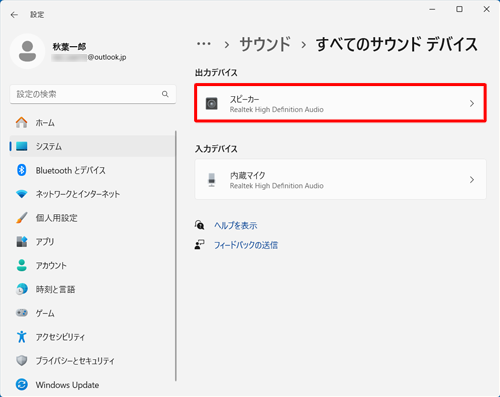Click the help icon beside ヘルプを表示
Image resolution: width=500 pixels, height=397 pixels.
(199, 225)
